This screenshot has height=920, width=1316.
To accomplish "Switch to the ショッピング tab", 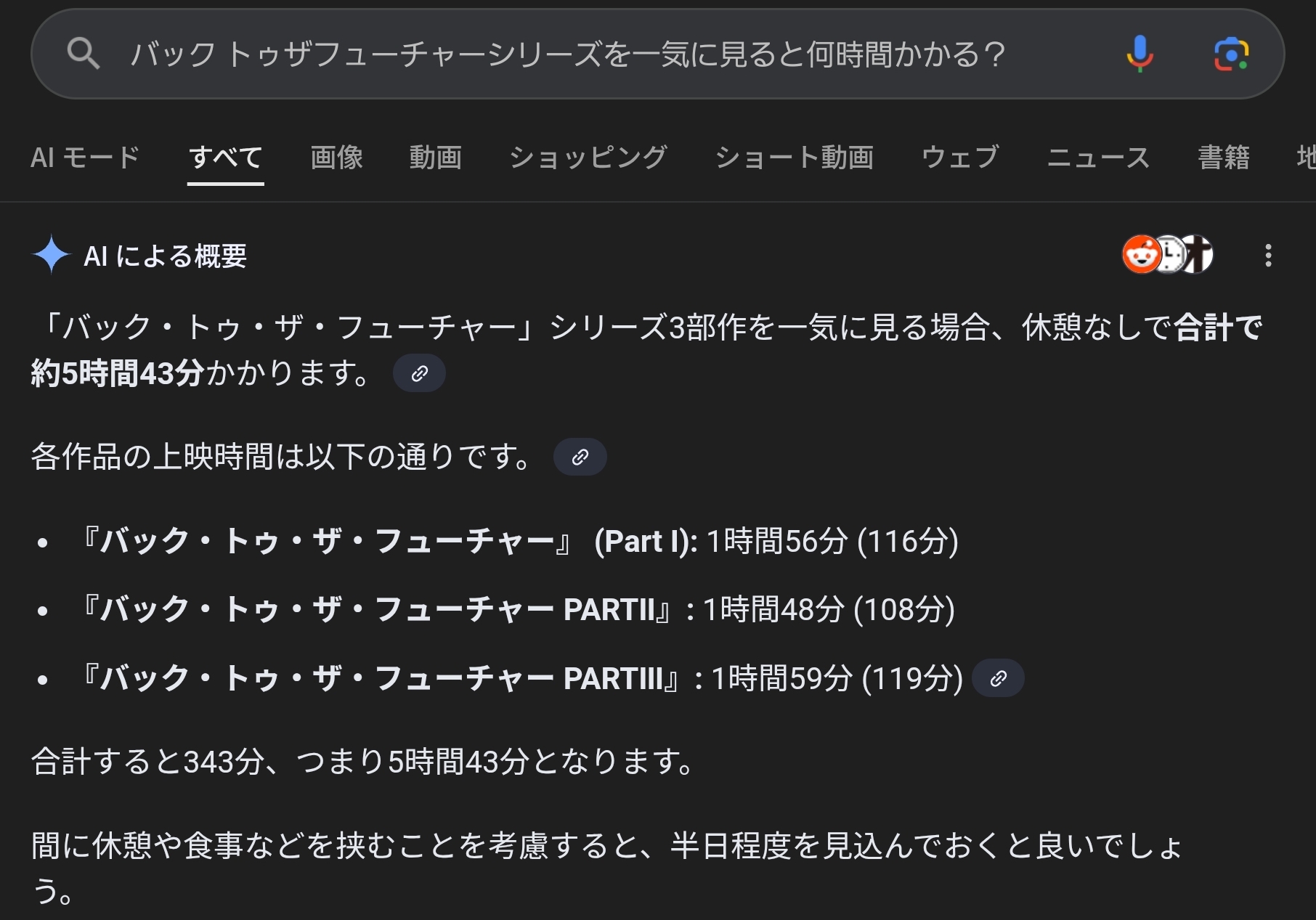I will 588,157.
